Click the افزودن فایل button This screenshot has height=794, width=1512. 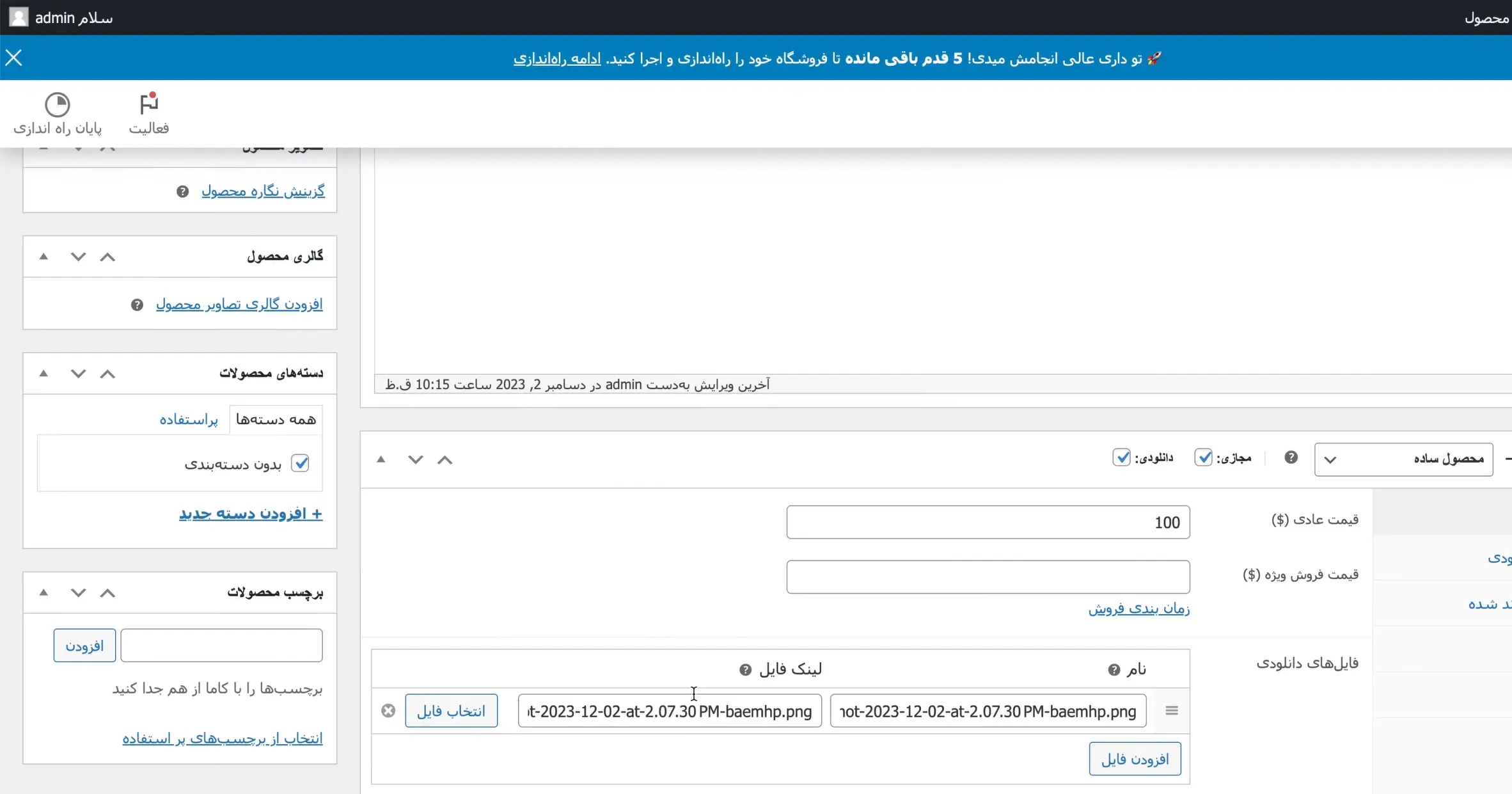[1135, 758]
